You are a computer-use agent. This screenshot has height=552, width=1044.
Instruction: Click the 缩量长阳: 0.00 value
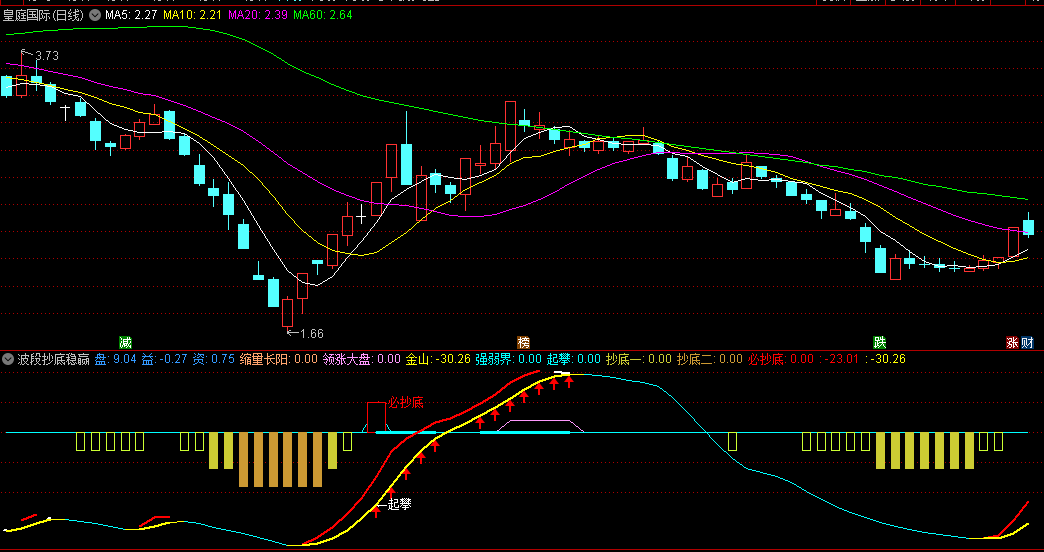tap(279, 360)
